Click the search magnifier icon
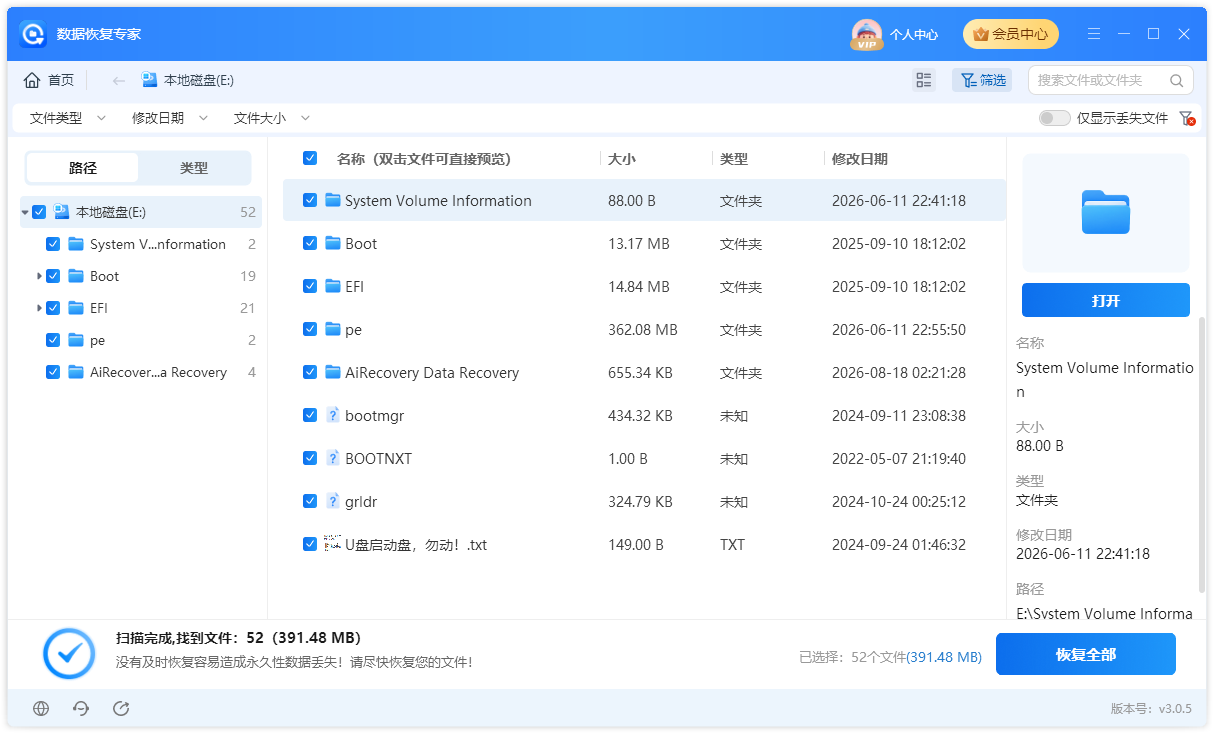The height and width of the screenshot is (734, 1214). [1176, 80]
